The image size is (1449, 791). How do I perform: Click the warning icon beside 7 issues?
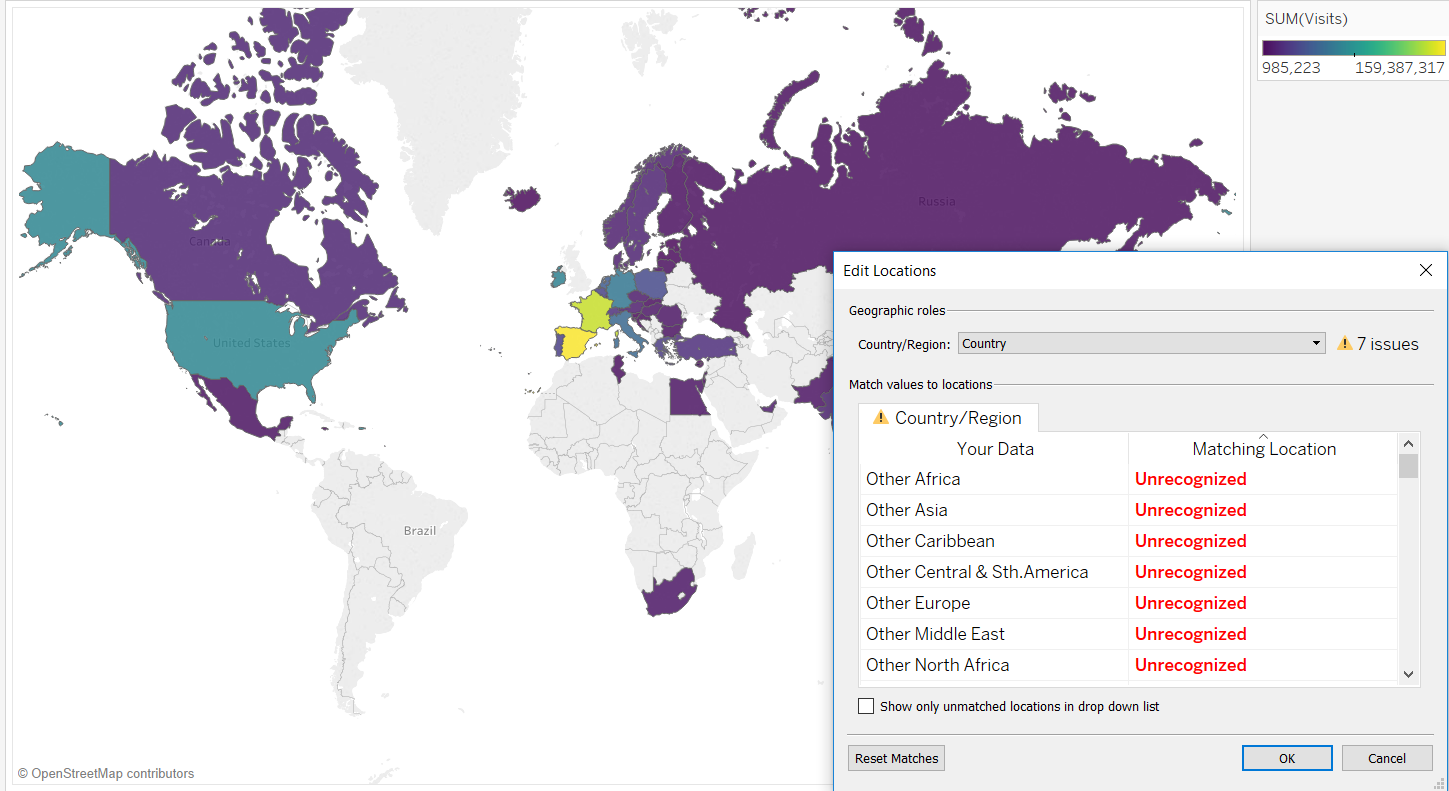point(1345,344)
